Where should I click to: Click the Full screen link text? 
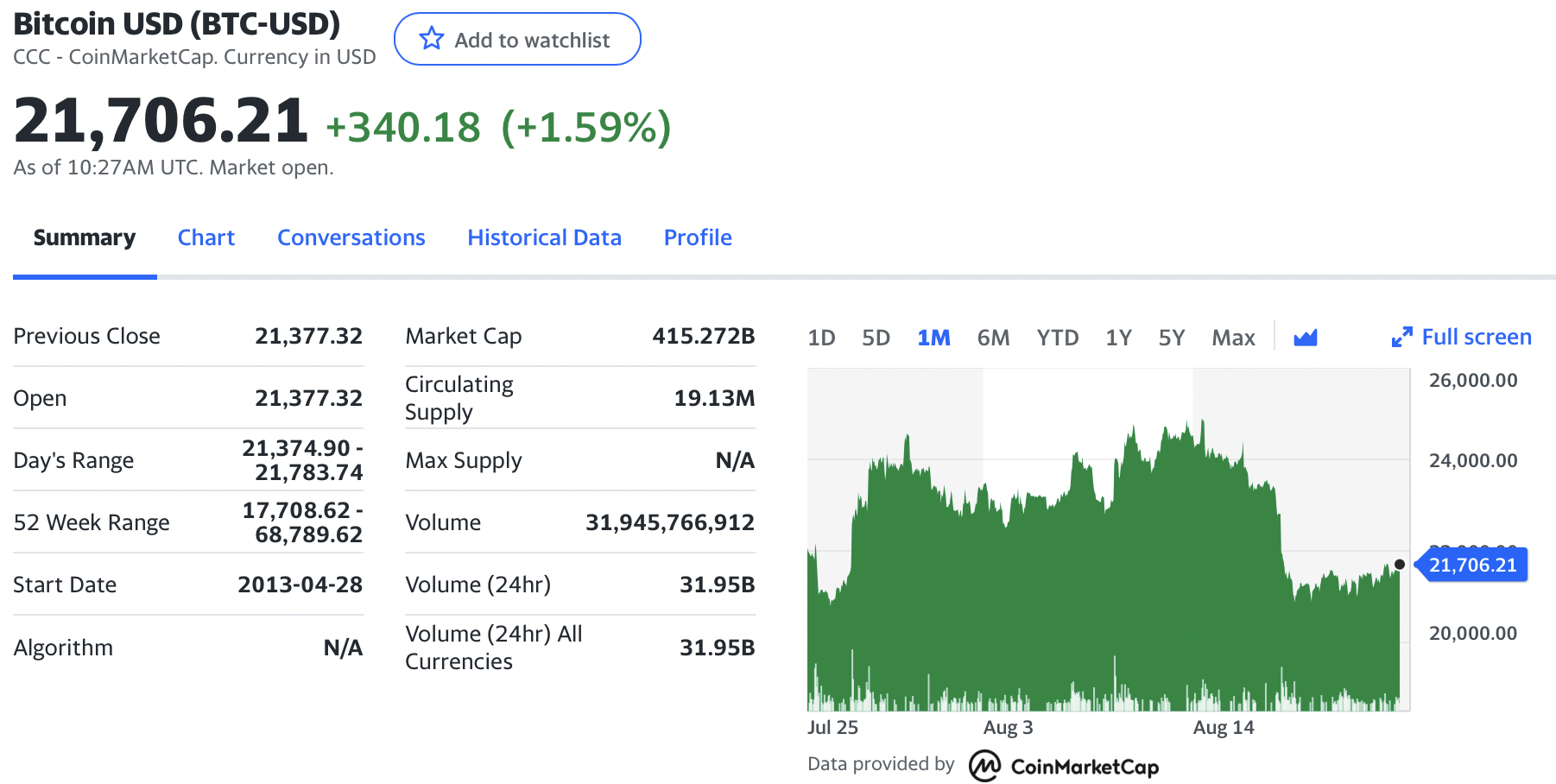tap(1477, 338)
